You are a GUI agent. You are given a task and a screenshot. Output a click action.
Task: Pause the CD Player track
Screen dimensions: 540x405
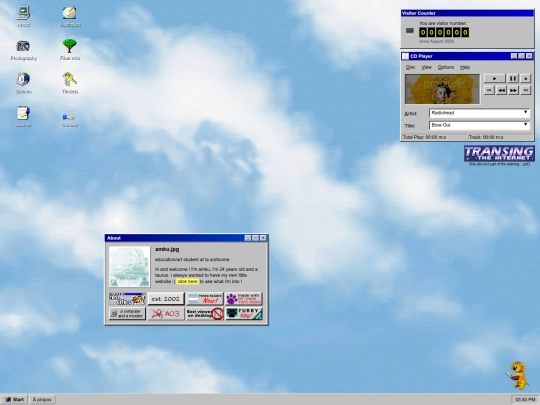click(513, 79)
